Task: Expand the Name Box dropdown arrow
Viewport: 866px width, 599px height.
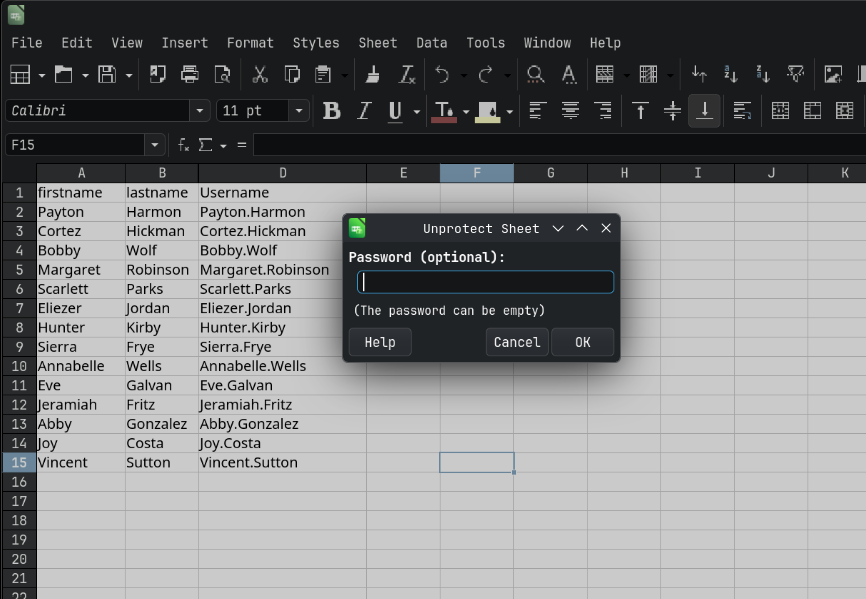Action: (154, 145)
